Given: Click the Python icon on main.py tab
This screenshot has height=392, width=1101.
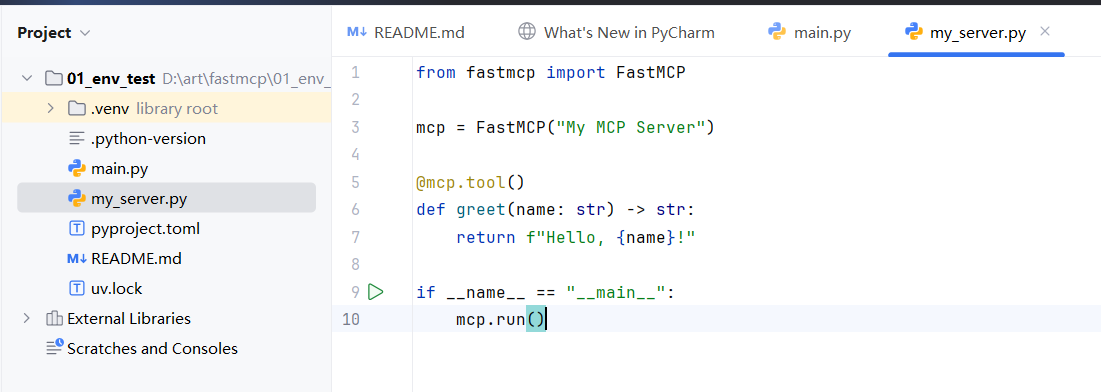Looking at the screenshot, I should [776, 32].
